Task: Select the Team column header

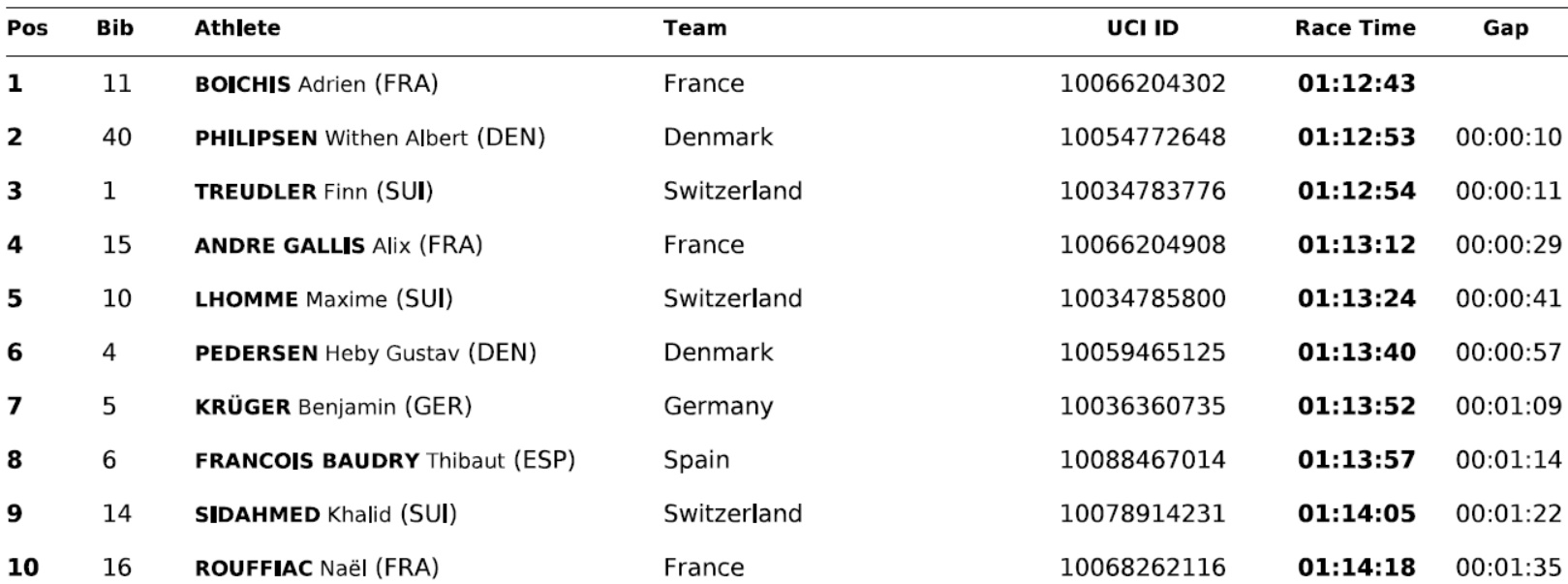Action: [x=694, y=28]
